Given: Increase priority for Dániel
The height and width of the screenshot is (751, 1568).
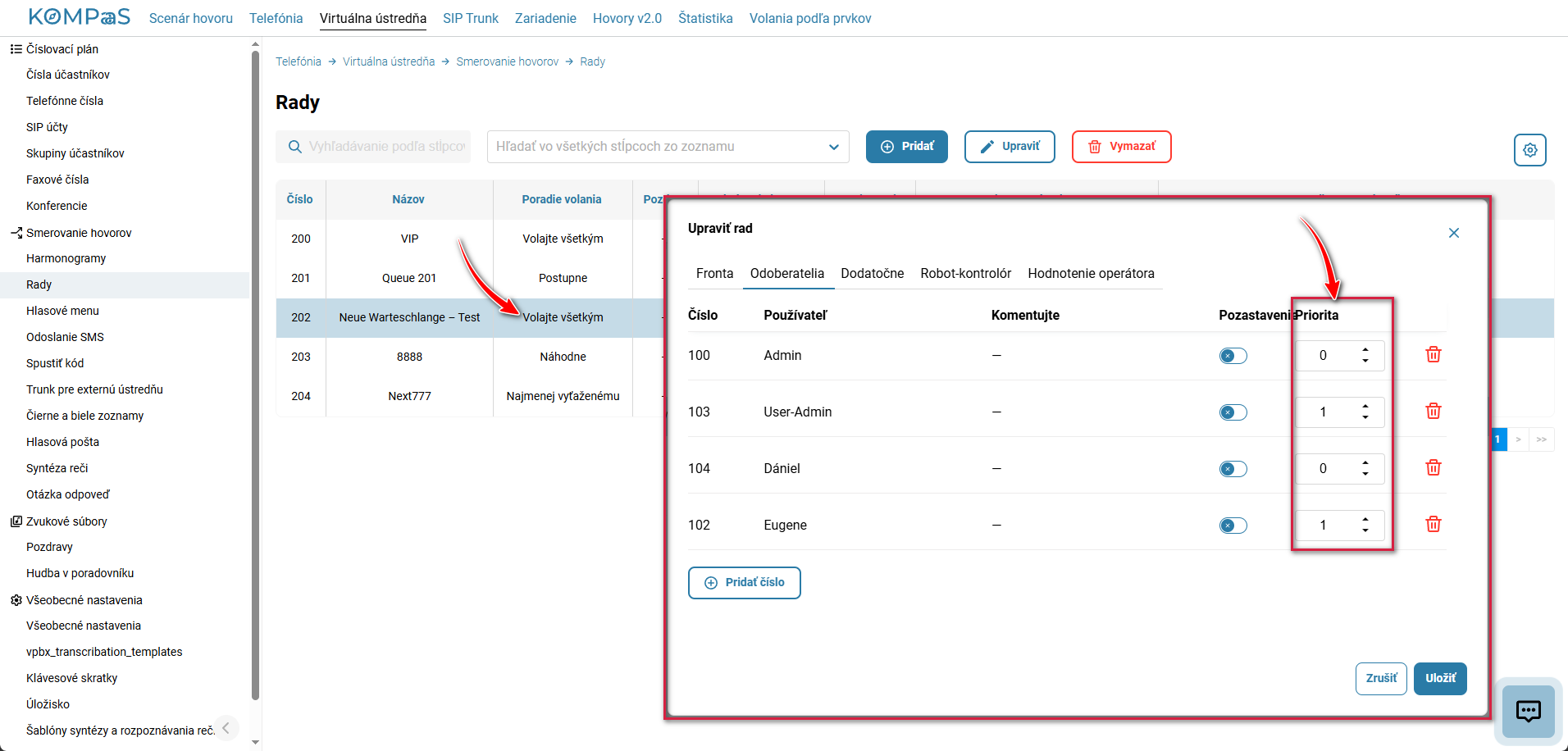Looking at the screenshot, I should (1365, 463).
